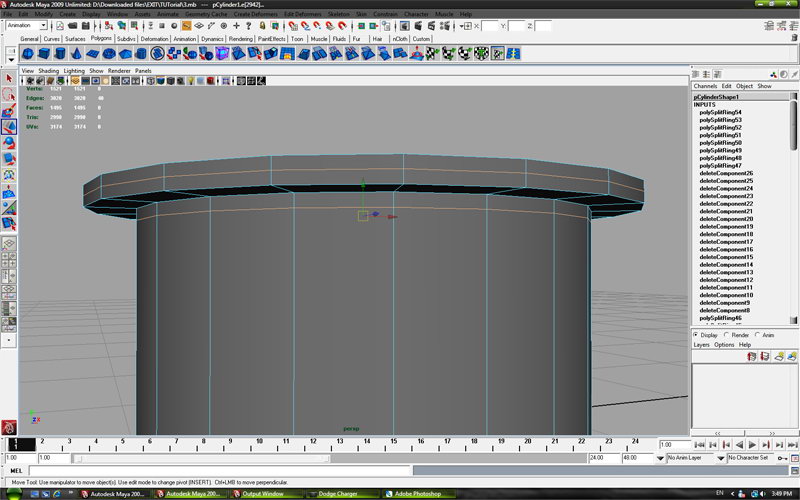This screenshot has height=500, width=800.
Task: Click the polygon sphere shelf icon
Action: coord(28,53)
